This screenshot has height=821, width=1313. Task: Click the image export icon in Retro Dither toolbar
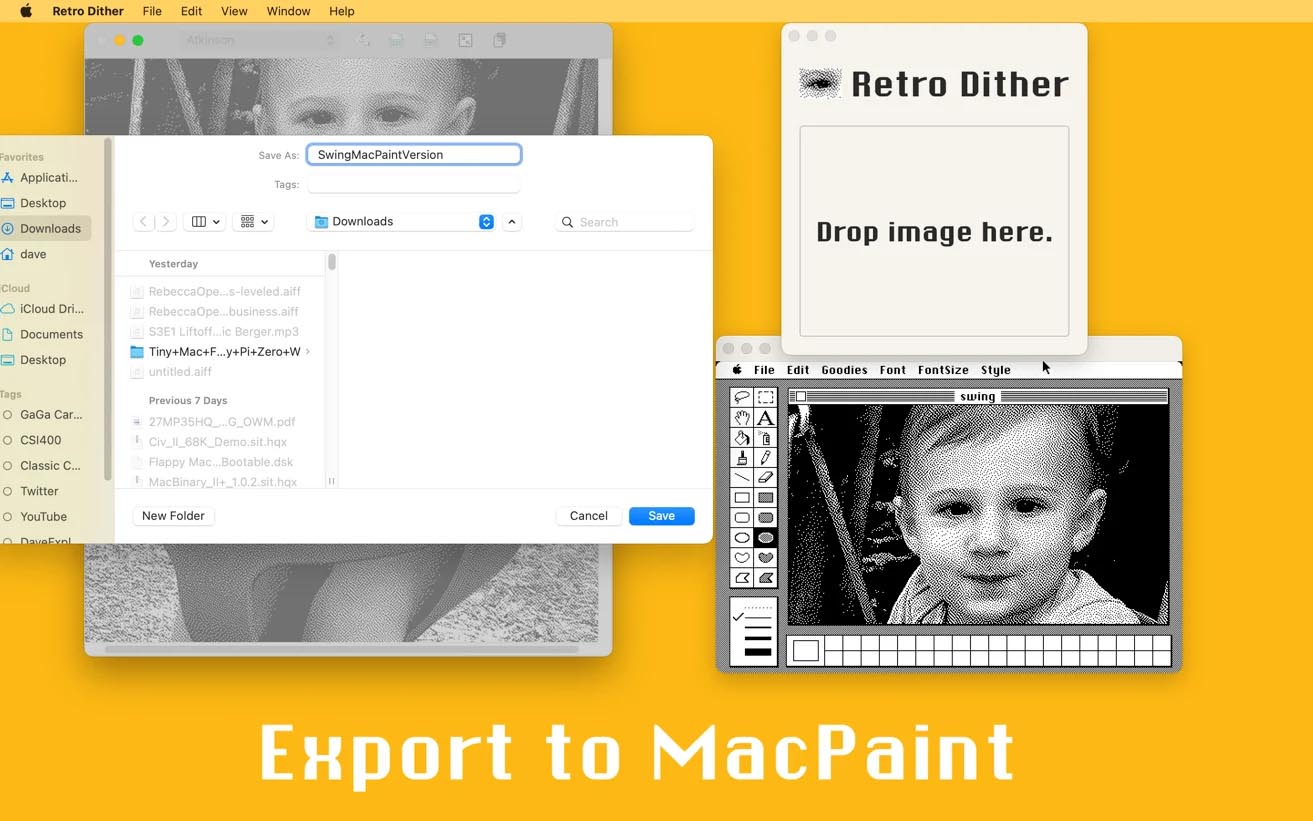point(464,40)
